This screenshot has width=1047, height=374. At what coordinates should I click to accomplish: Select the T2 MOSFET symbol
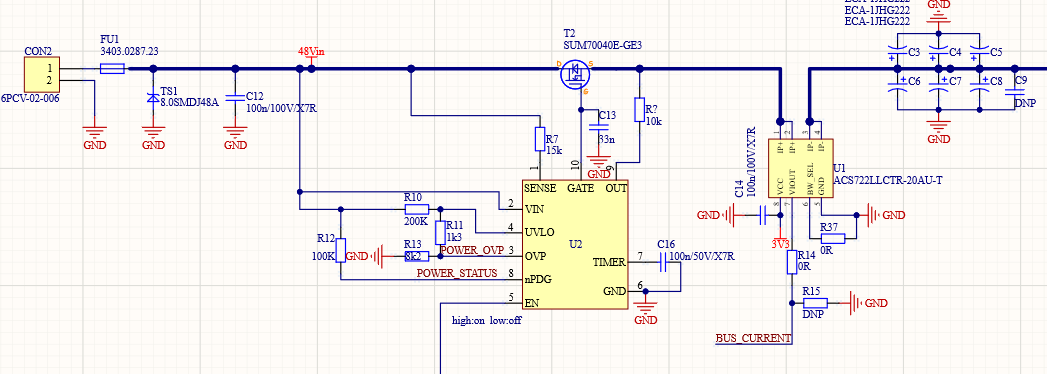tap(575, 73)
